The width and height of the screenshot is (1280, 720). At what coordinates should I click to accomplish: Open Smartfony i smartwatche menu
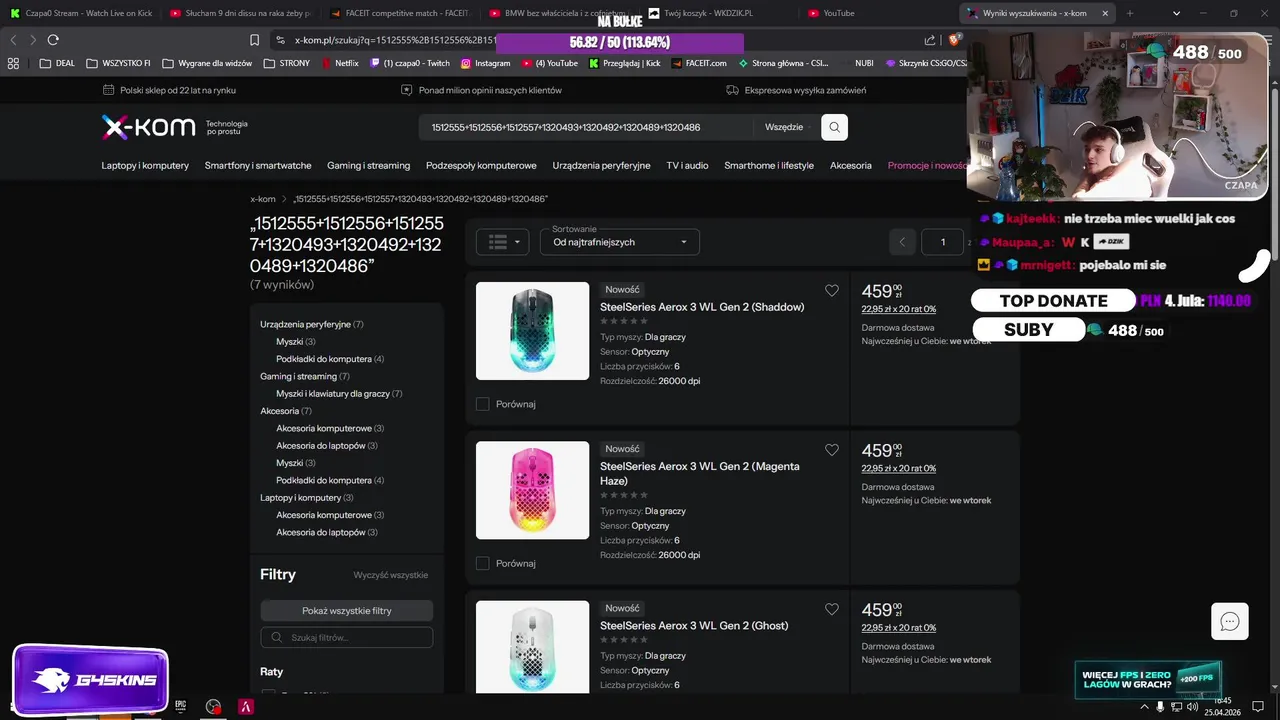click(x=258, y=165)
